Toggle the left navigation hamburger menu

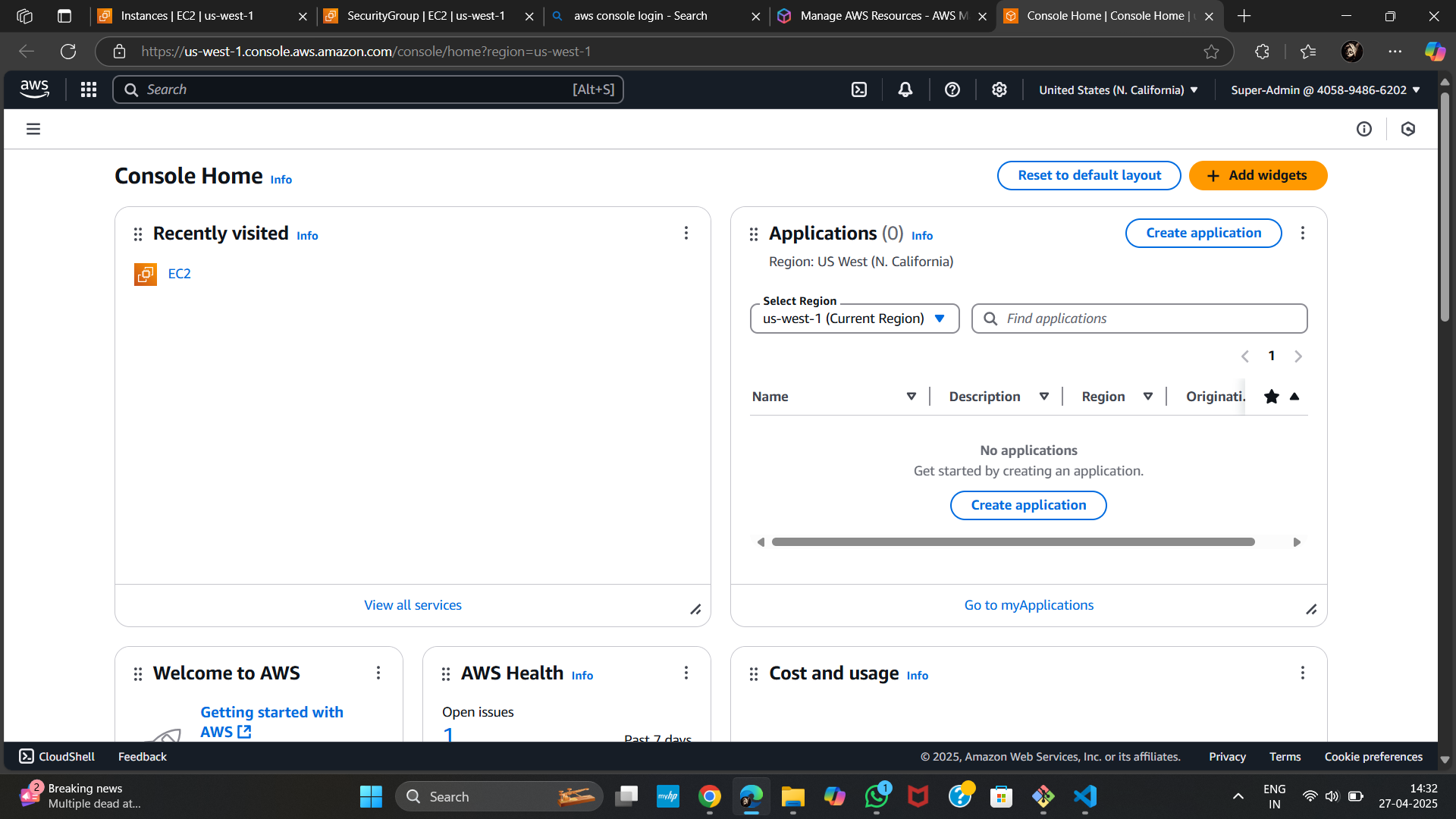click(x=33, y=129)
